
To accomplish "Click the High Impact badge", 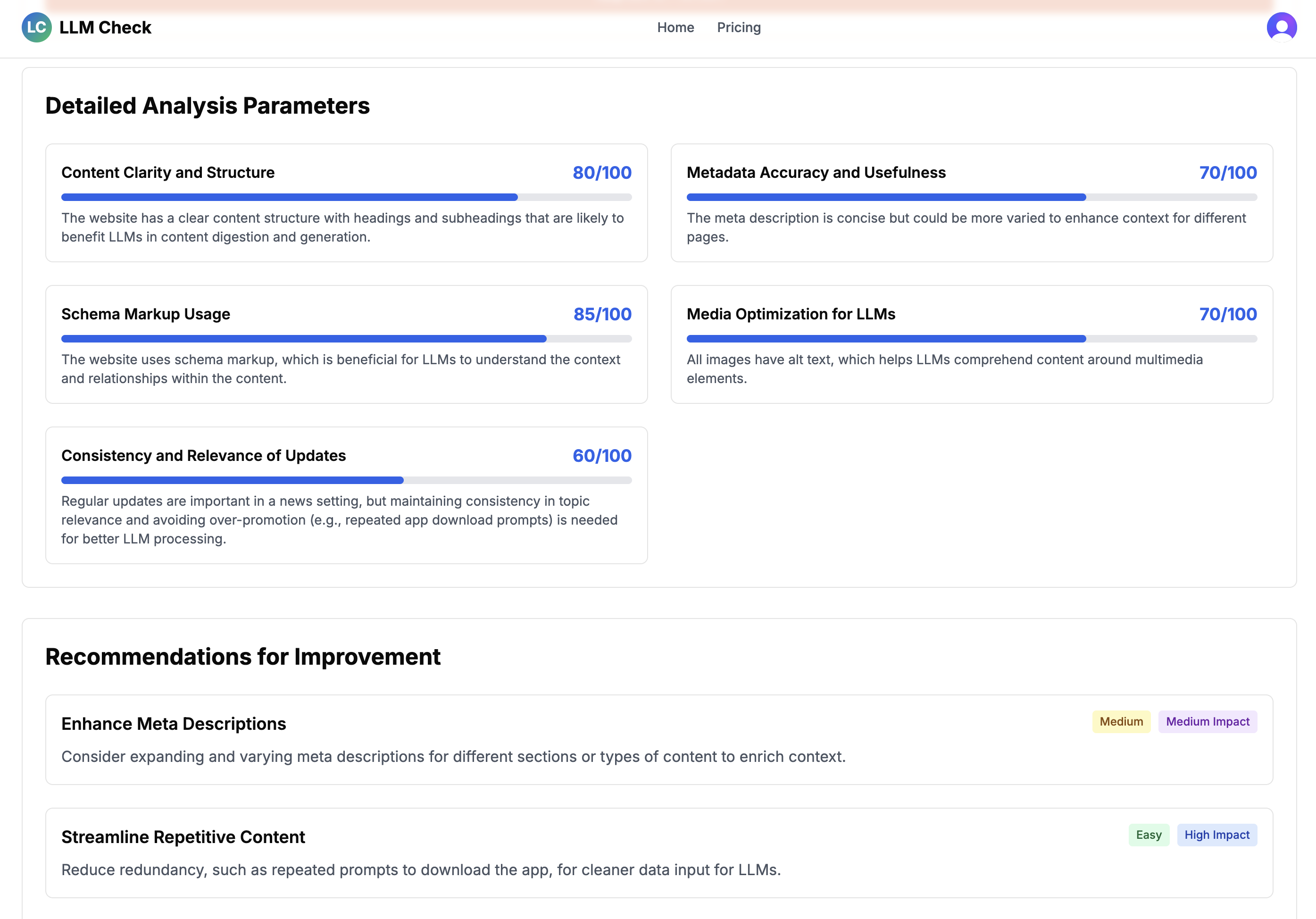I will (x=1217, y=835).
